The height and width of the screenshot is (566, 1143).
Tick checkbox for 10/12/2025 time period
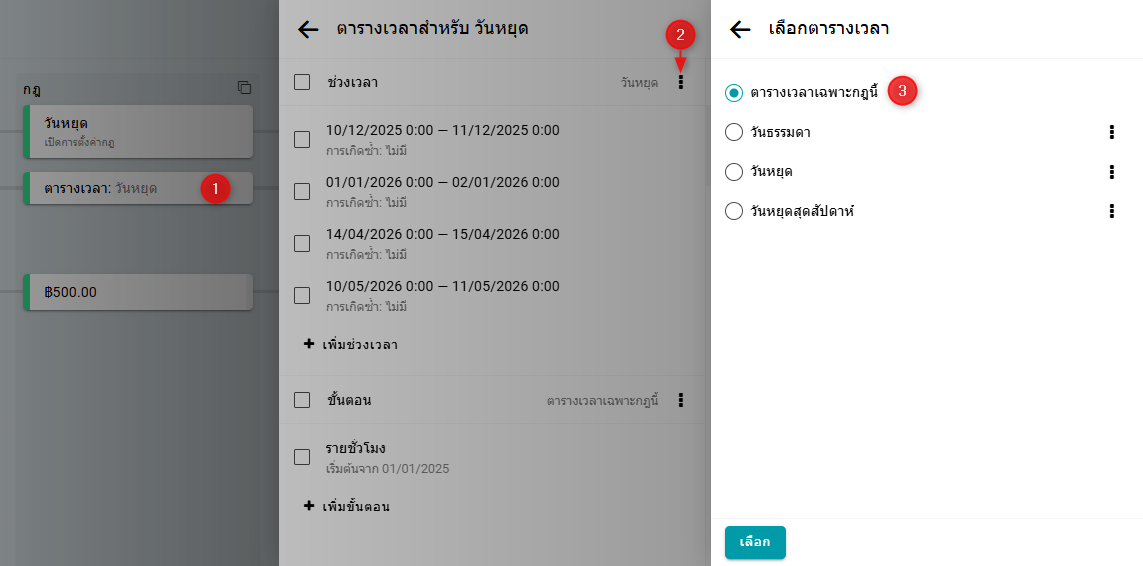pyautogui.click(x=302, y=139)
